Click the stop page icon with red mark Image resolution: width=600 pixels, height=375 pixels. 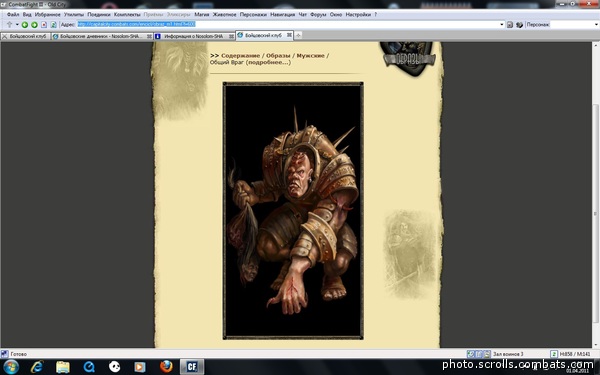point(44,24)
